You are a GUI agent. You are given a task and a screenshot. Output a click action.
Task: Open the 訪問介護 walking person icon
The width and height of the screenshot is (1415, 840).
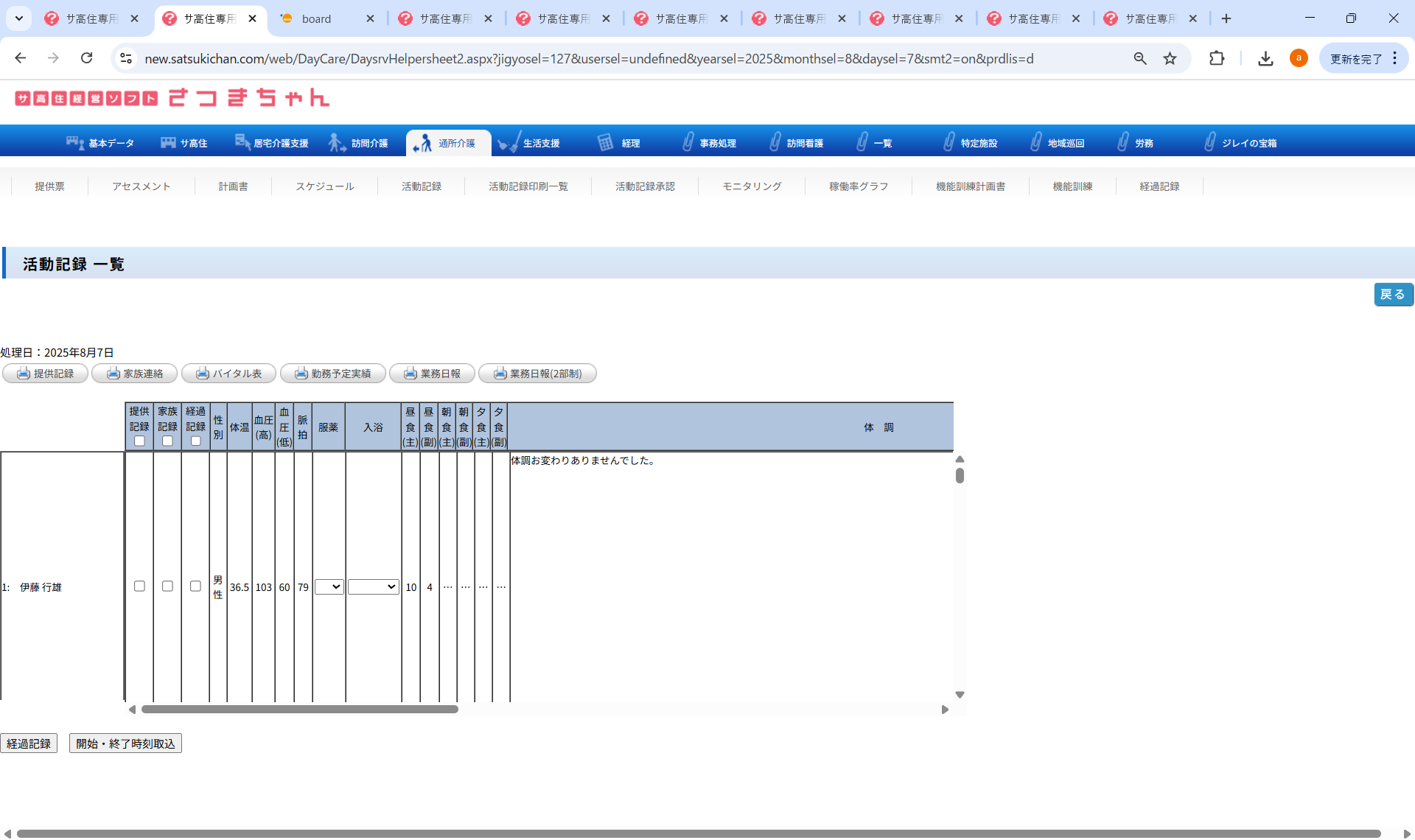[x=337, y=143]
